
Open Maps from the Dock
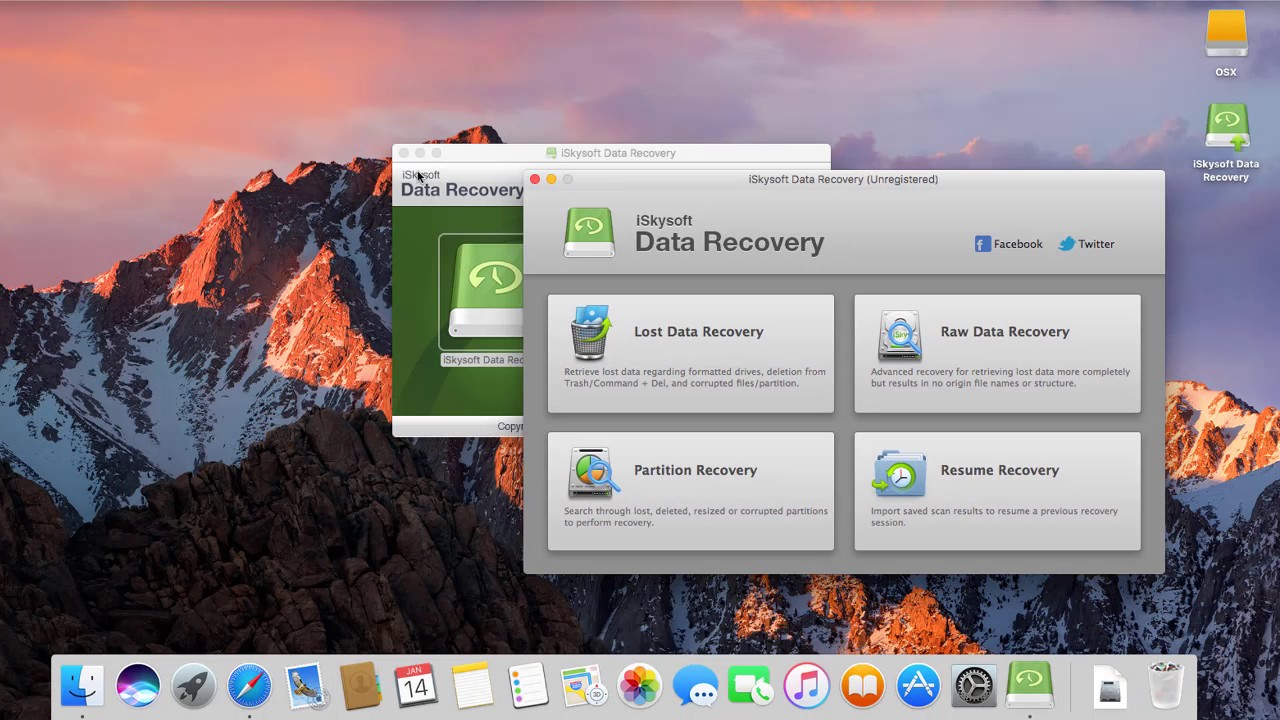tap(583, 686)
